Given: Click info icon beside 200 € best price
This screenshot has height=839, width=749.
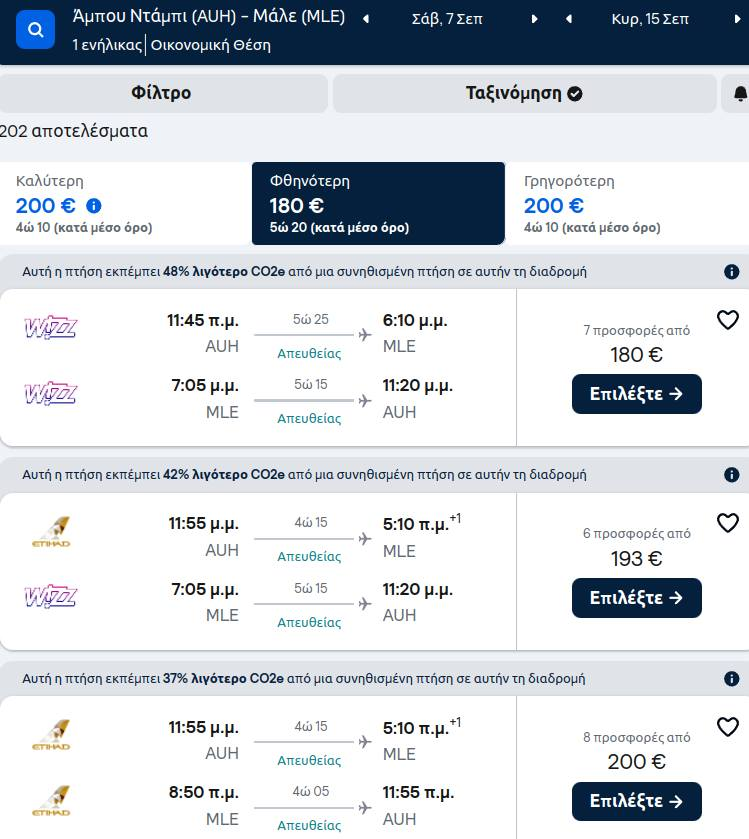Looking at the screenshot, I should pyautogui.click(x=94, y=206).
